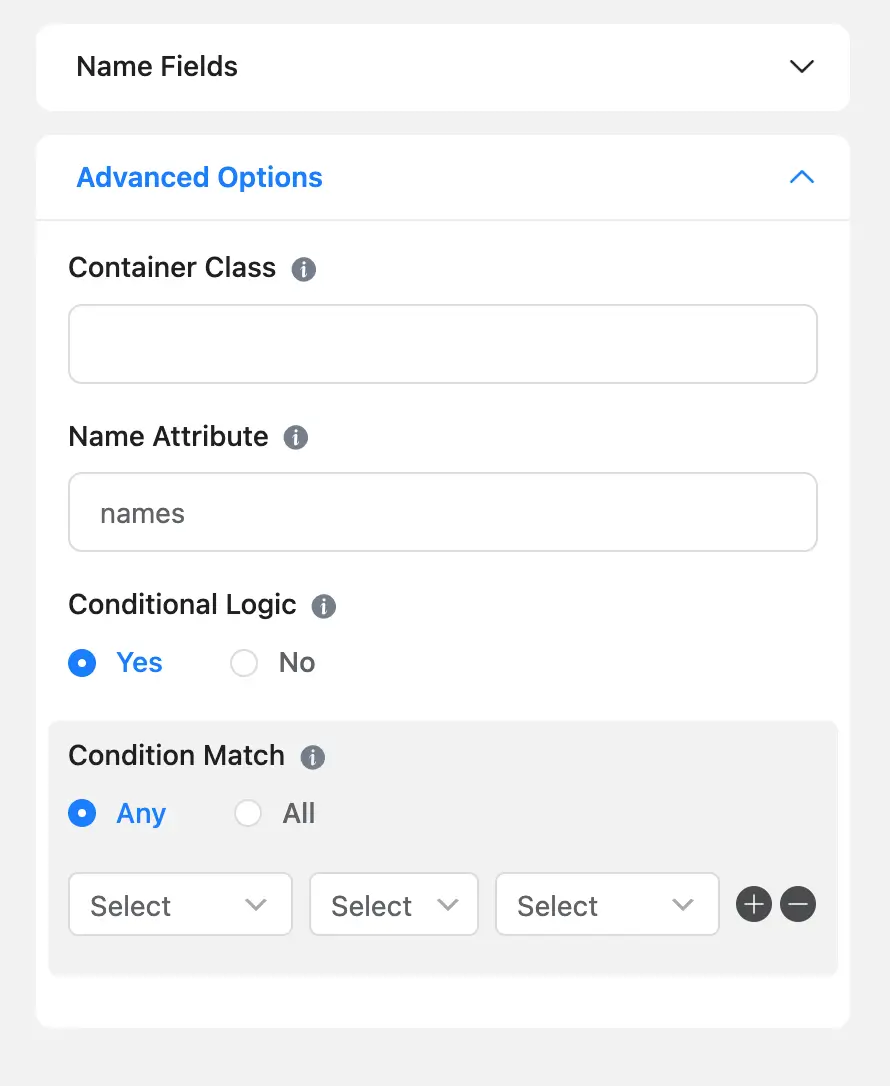
Task: Select Yes for Conditional Logic
Action: (82, 663)
